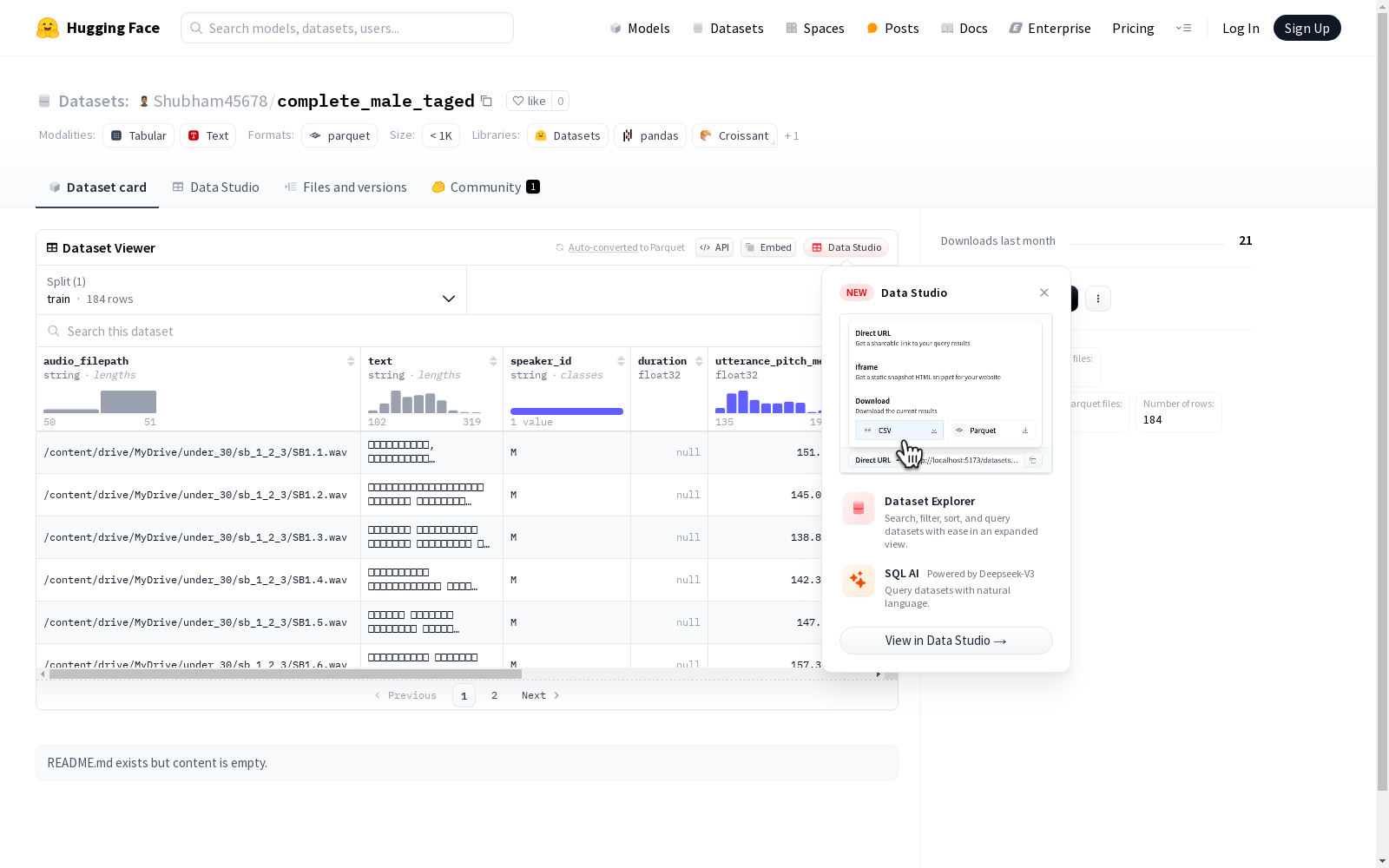Click the Dataset Viewer table icon

[x=52, y=247]
